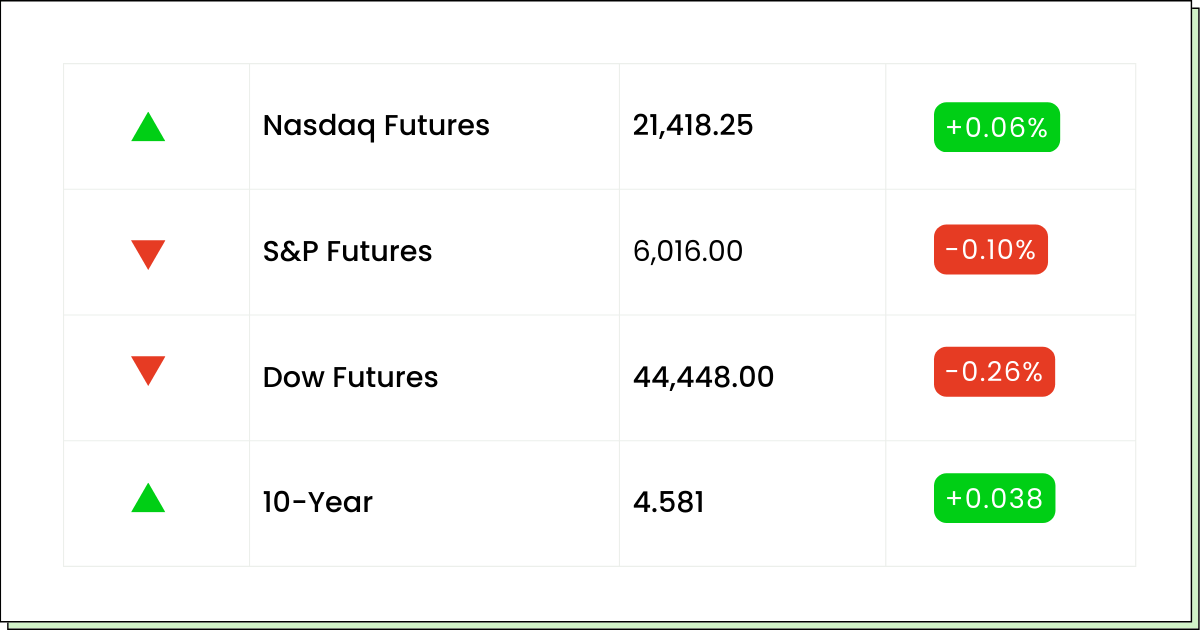1200x630 pixels.
Task: Click the Dow price 44,448.00
Action: (x=703, y=377)
